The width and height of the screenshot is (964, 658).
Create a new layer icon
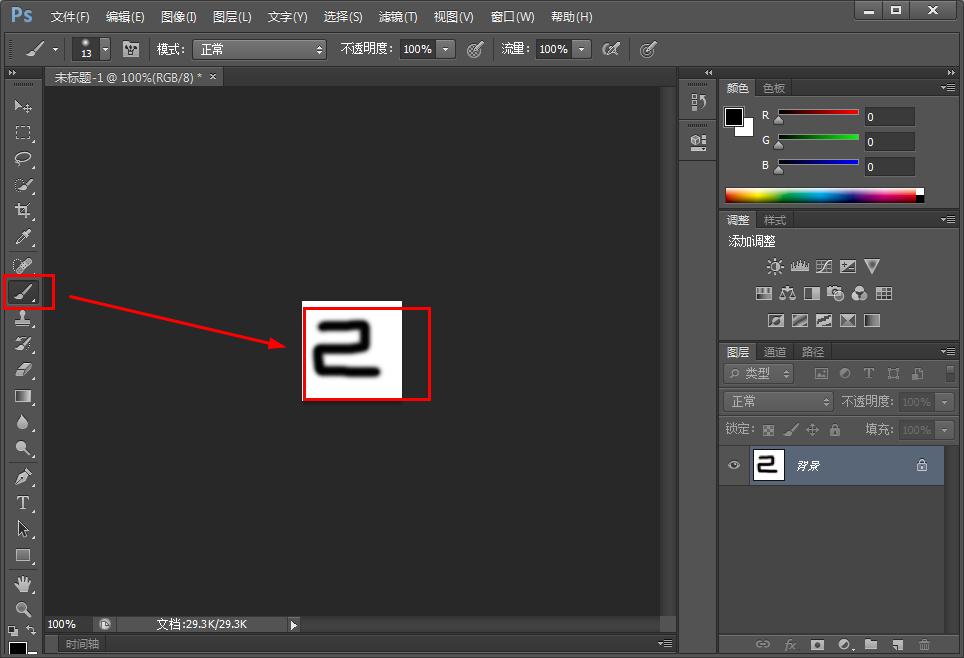pyautogui.click(x=897, y=645)
